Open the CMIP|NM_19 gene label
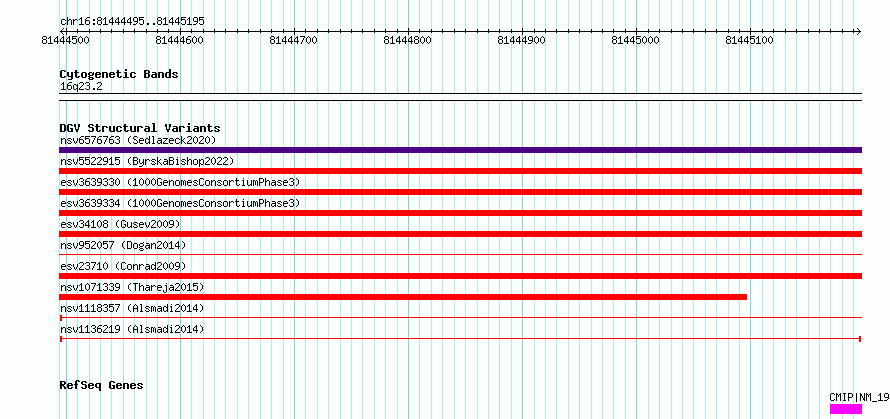 859,397
